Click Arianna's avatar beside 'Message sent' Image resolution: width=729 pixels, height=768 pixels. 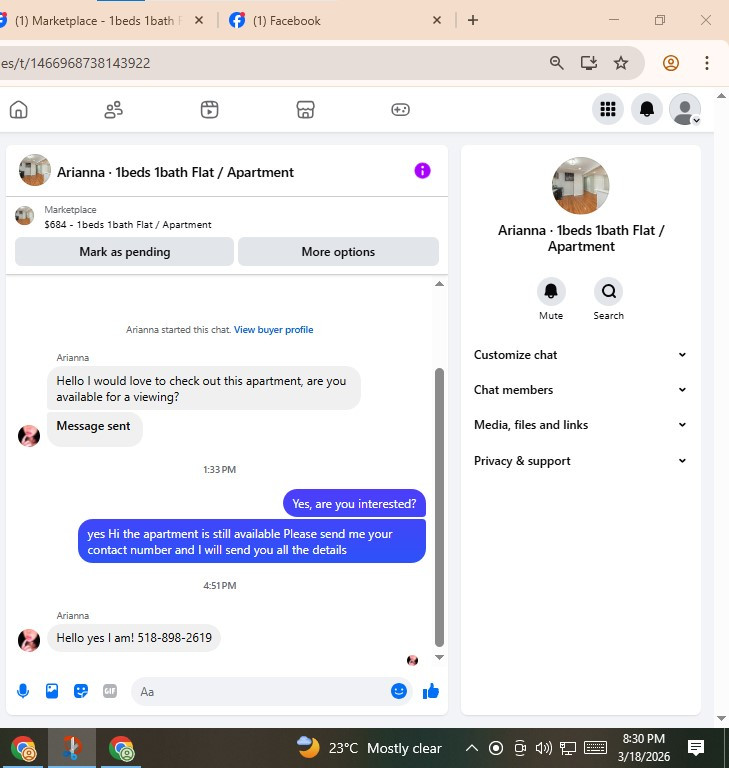28,435
